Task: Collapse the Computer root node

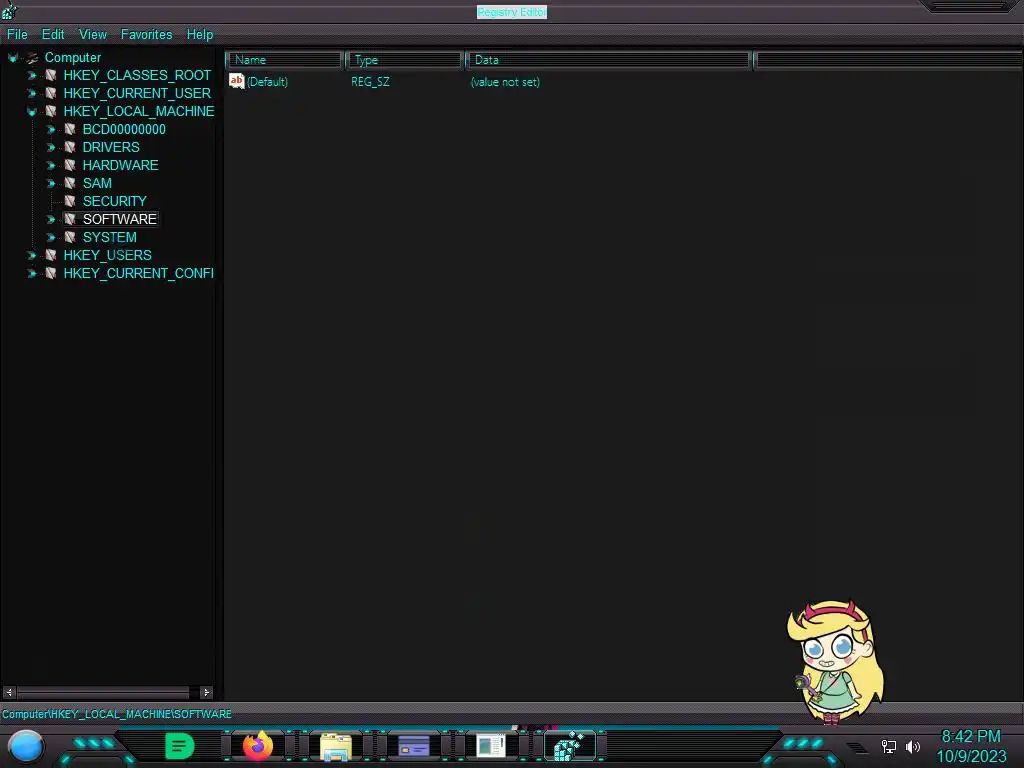Action: (x=12, y=58)
